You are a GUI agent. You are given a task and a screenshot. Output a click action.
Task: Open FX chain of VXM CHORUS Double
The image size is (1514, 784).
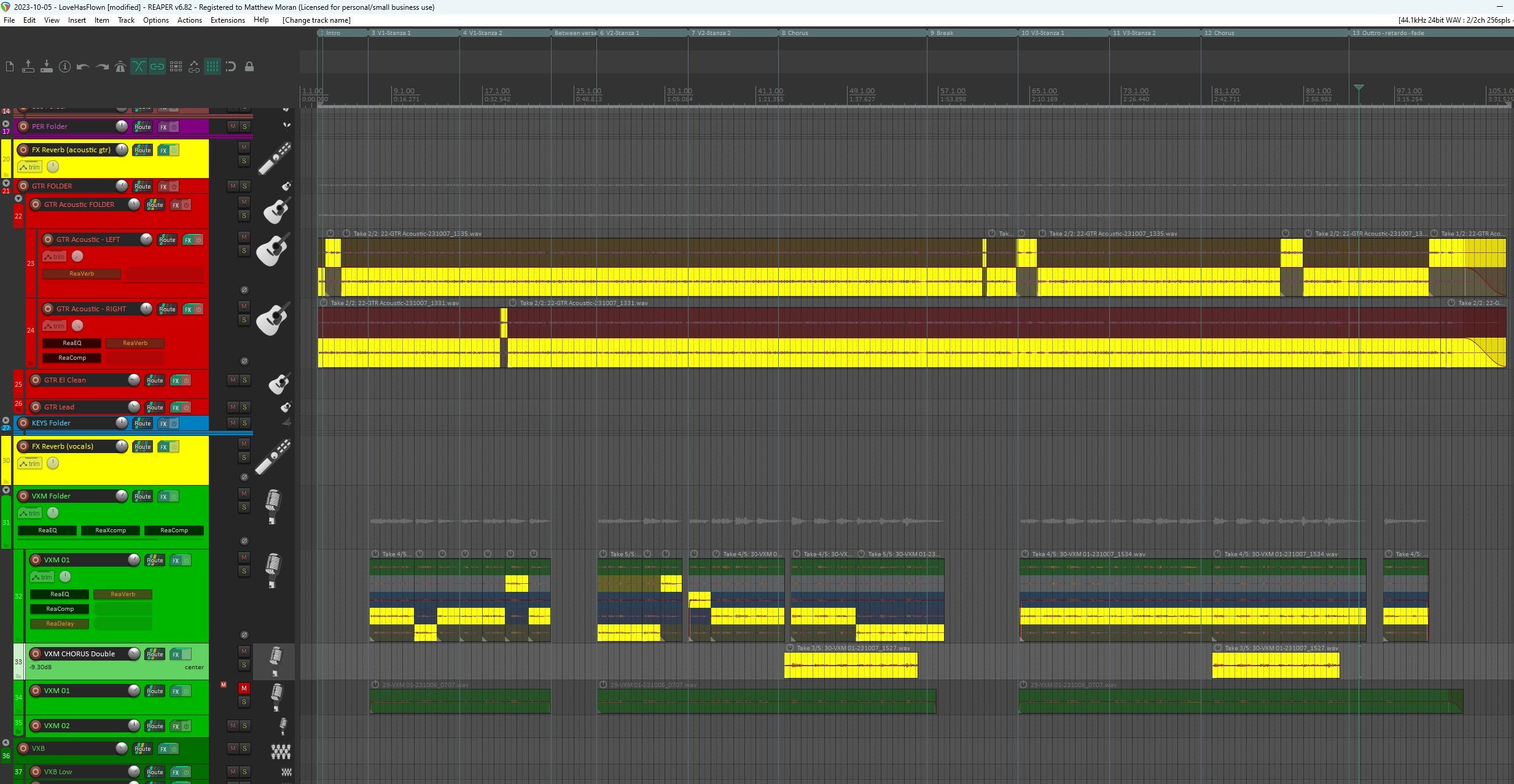pos(176,654)
